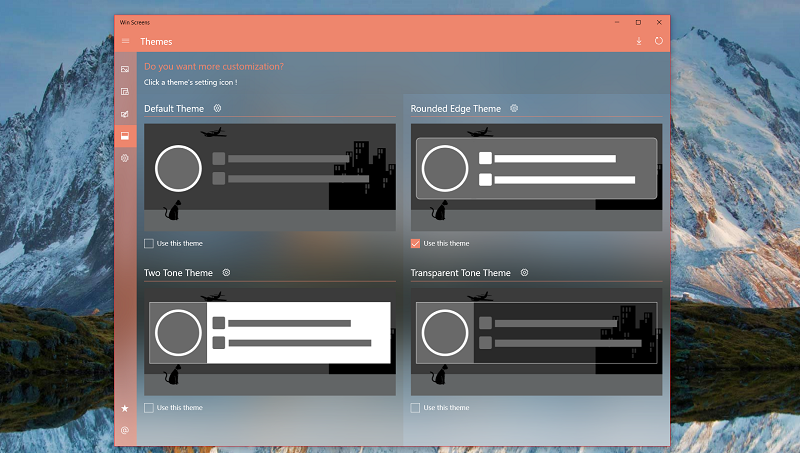800x453 pixels.
Task: Maximize the Win Screens window
Action: coord(638,22)
